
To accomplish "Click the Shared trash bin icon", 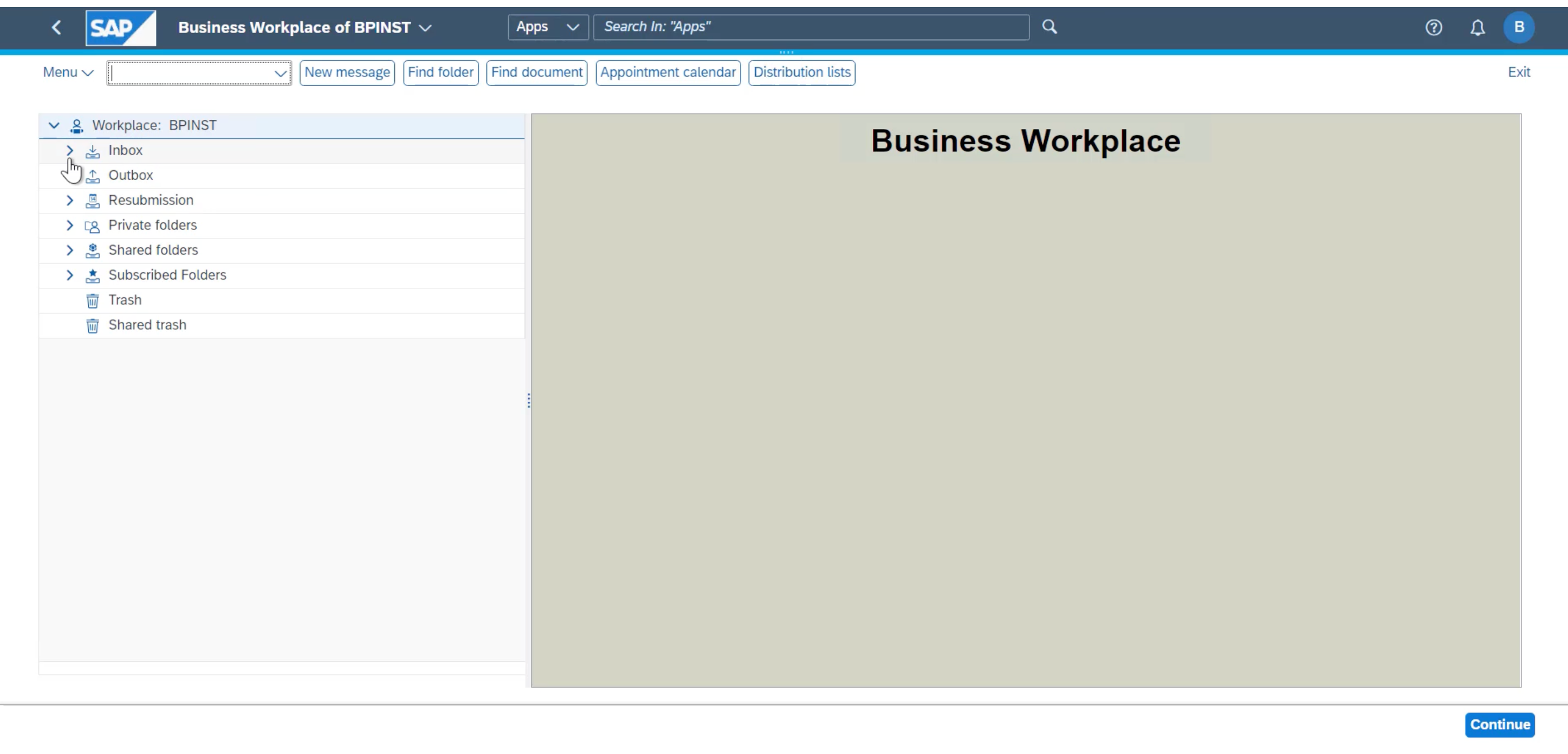I will [x=93, y=325].
